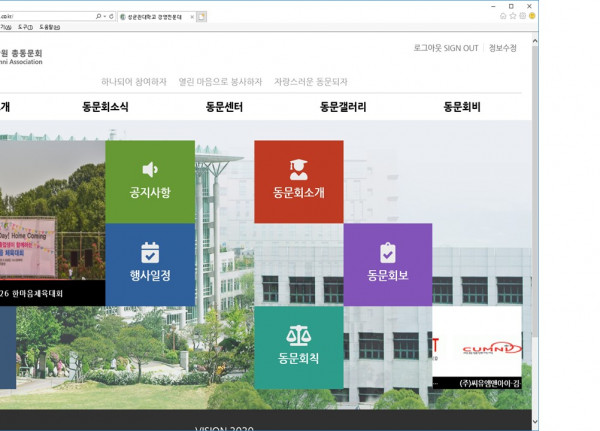Open the 동문회칙 scales tile
This screenshot has height=431, width=600.
tap(299, 348)
